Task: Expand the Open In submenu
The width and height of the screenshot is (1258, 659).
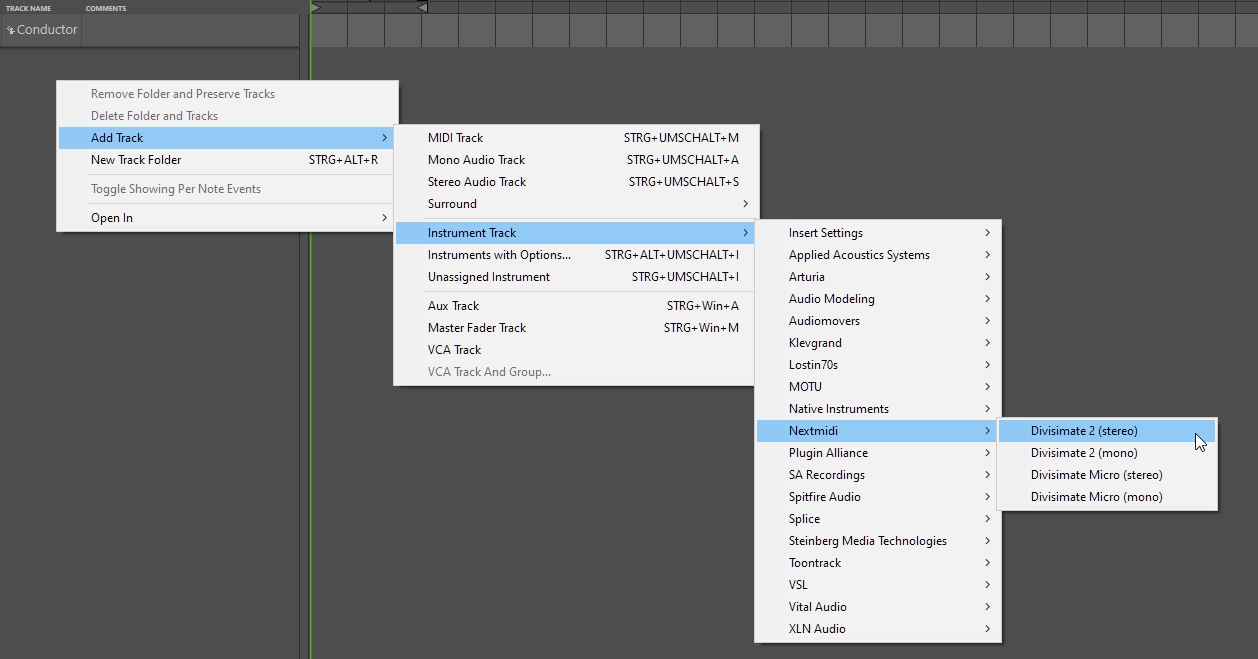Action: point(227,218)
